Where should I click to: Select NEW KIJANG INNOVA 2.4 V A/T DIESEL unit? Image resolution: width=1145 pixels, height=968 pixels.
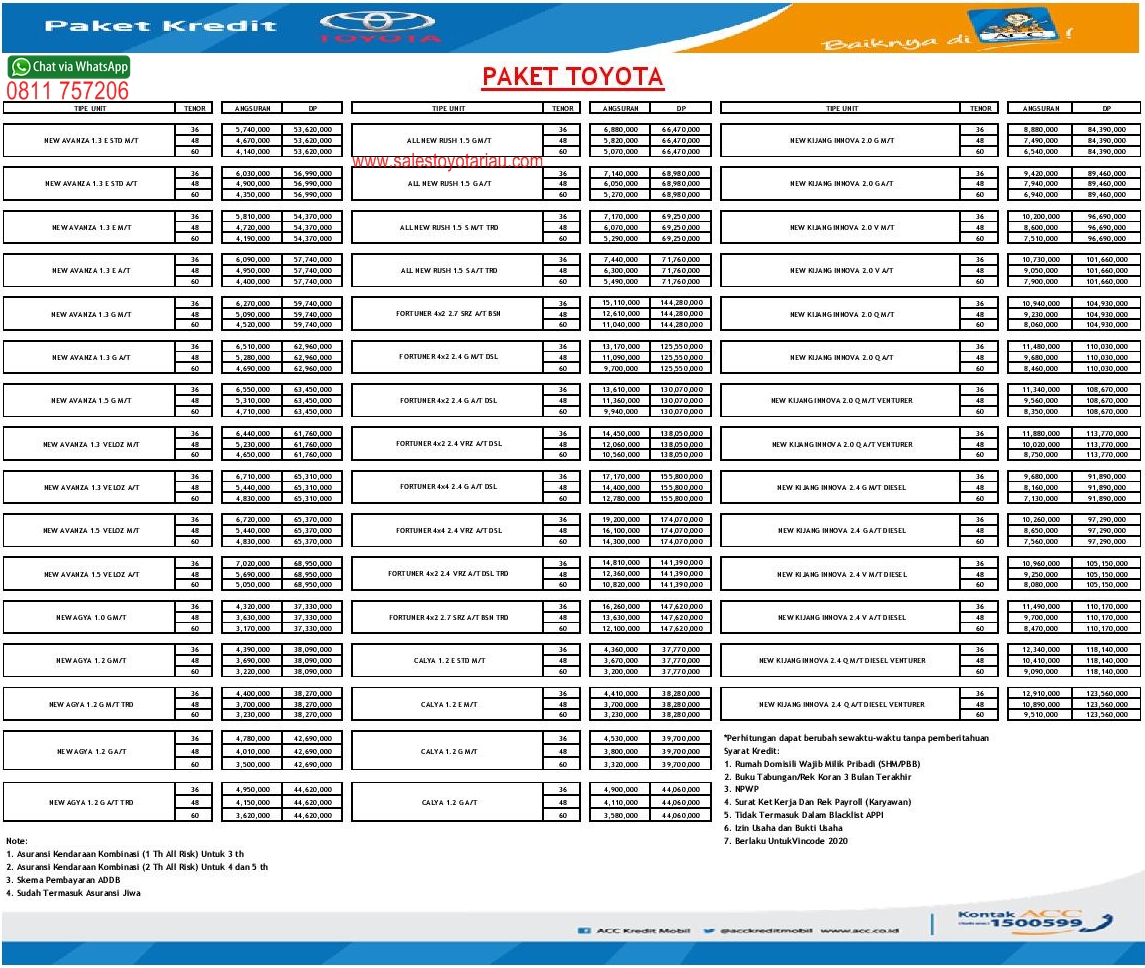pos(841,617)
